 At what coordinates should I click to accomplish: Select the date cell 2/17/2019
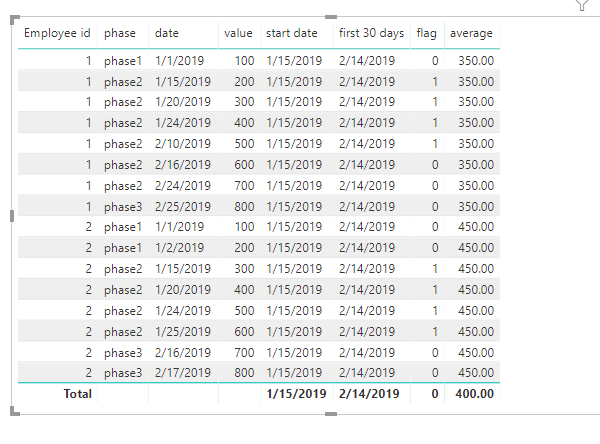click(183, 373)
